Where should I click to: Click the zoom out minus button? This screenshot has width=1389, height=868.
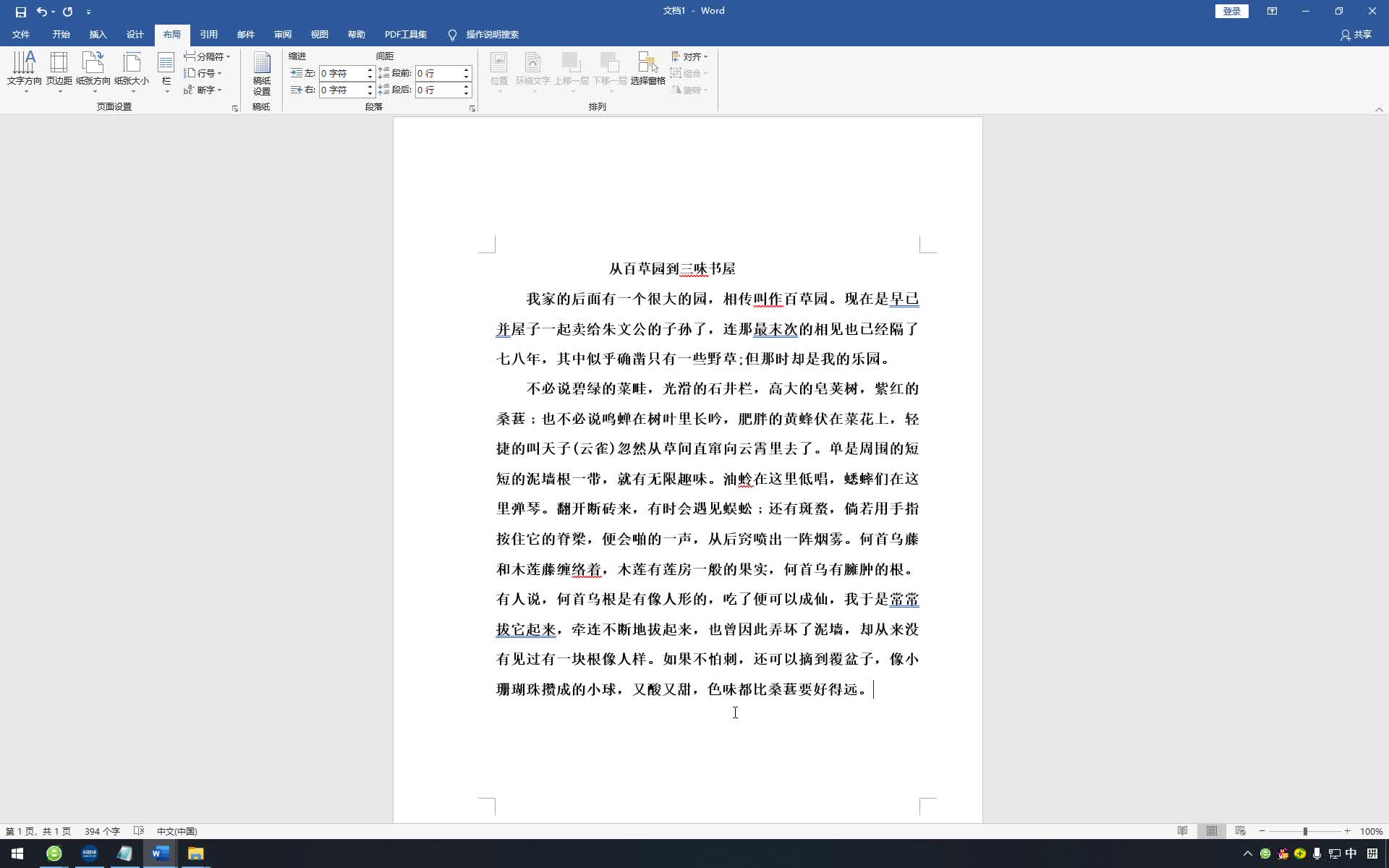click(x=1262, y=831)
